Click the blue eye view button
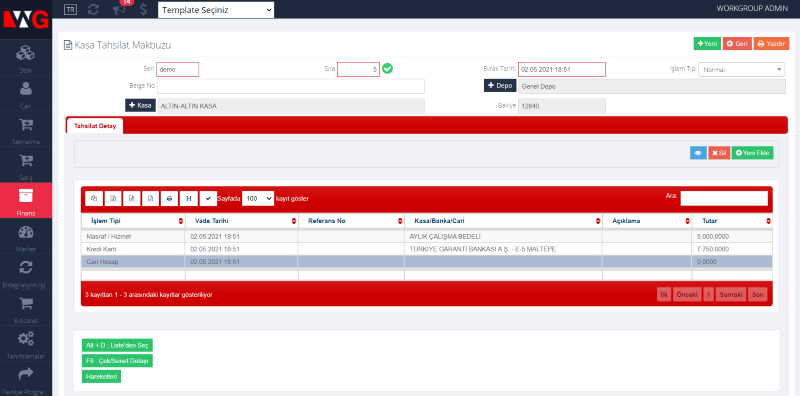Viewport: 800px width, 396px height. tap(698, 153)
